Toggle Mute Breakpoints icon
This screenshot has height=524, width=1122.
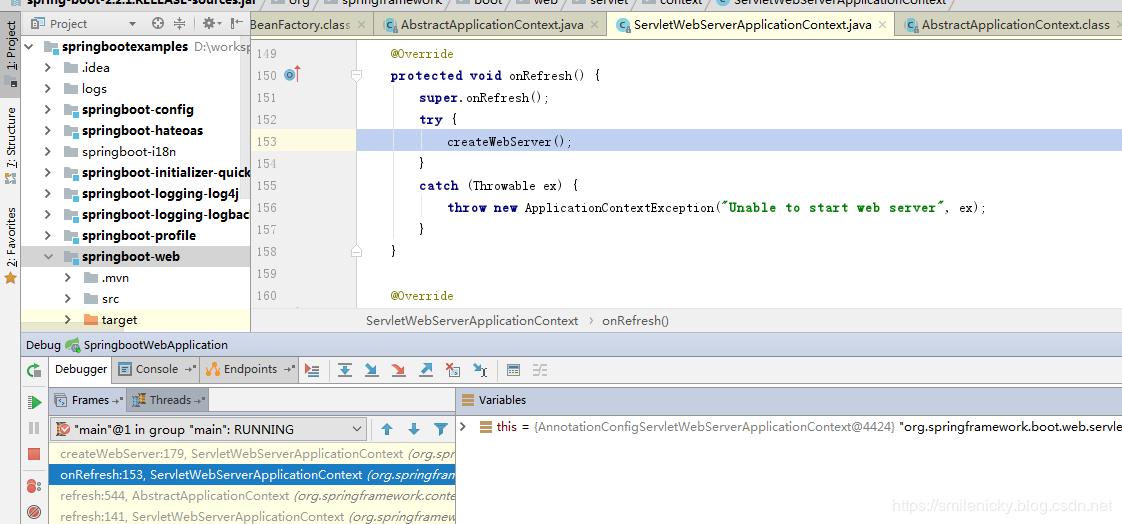click(x=34, y=512)
